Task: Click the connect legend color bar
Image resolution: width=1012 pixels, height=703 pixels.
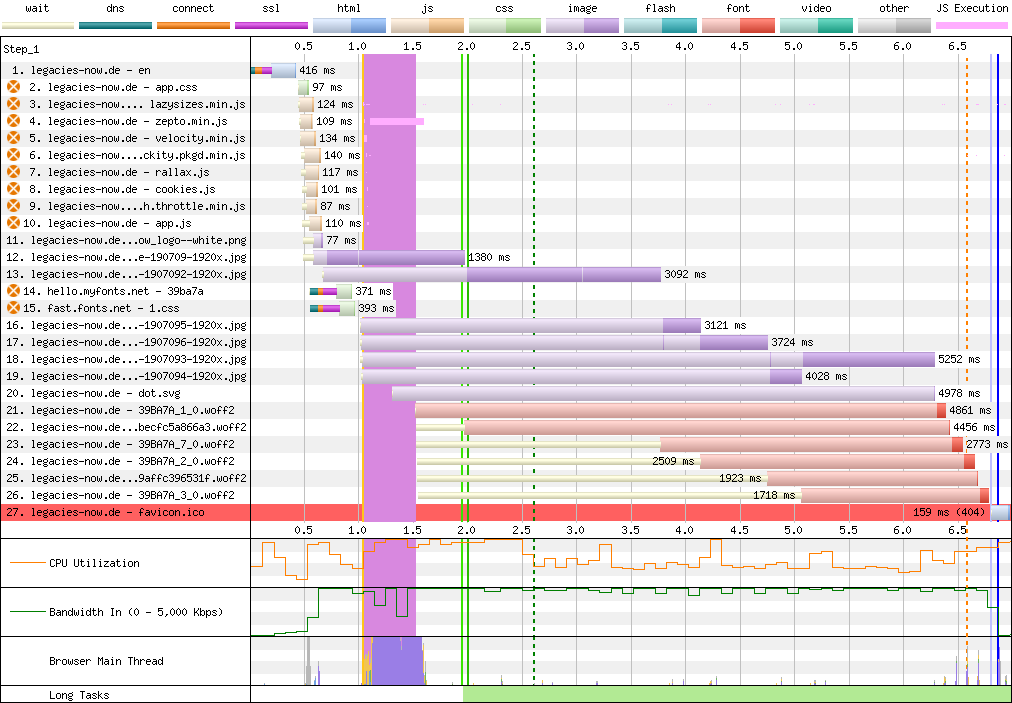Action: click(x=193, y=26)
